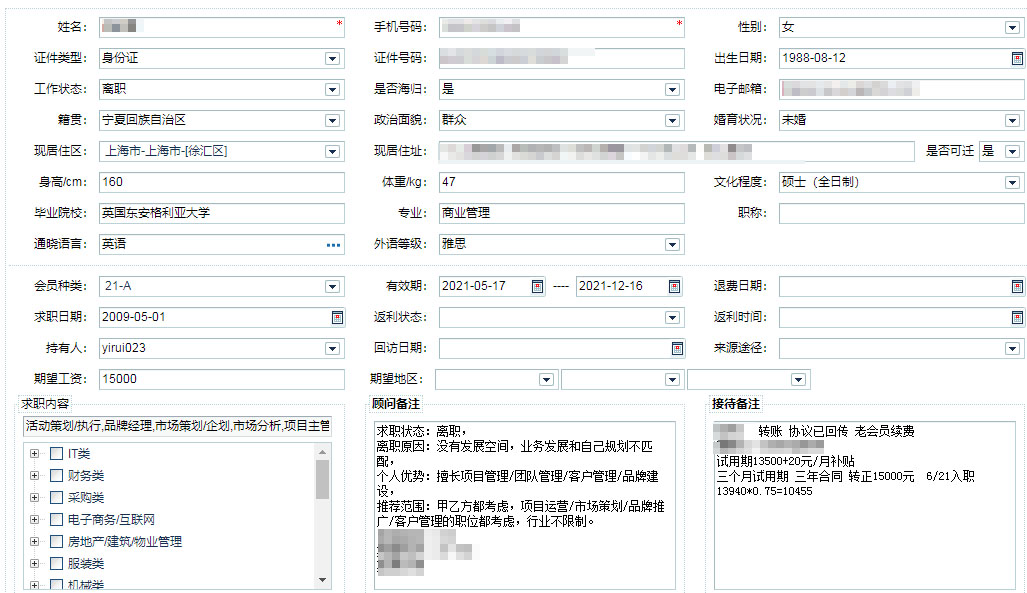Open calendar picker for 出生日期
The image size is (1027, 593).
[x=1017, y=58]
